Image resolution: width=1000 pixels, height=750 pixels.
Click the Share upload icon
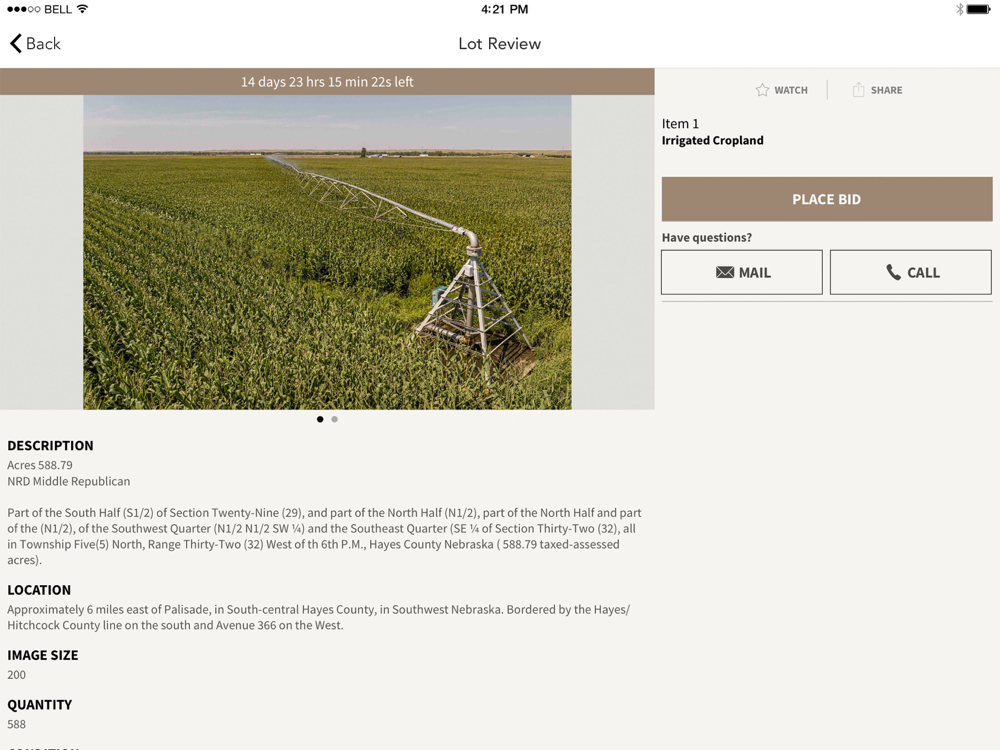858,89
